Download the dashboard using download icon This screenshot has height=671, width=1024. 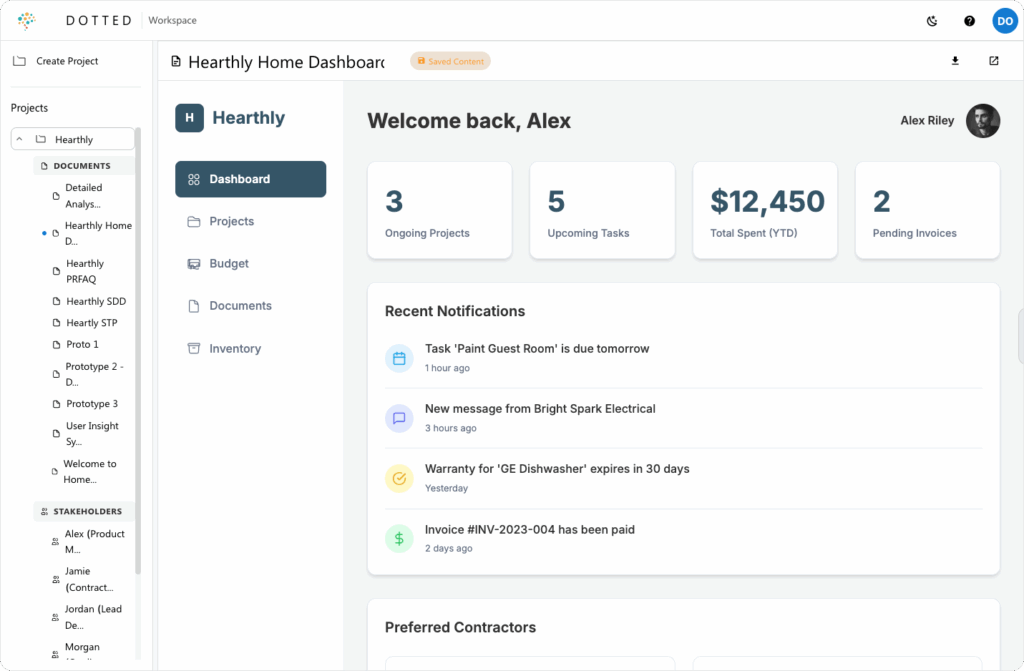click(x=955, y=61)
